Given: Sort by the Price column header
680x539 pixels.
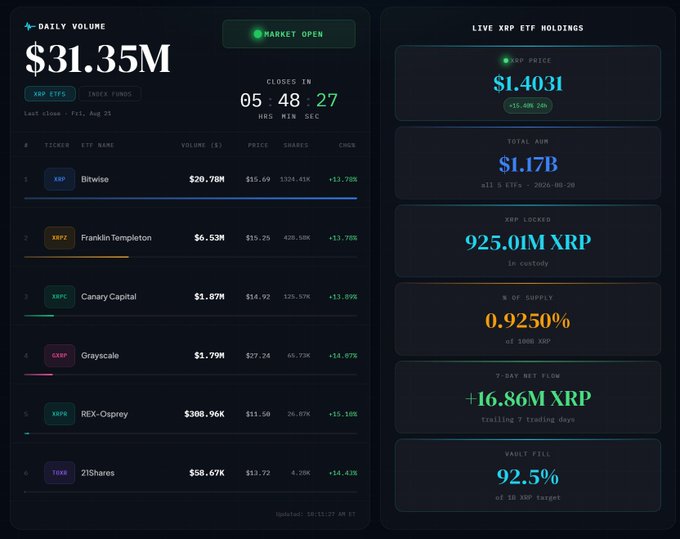Looking at the screenshot, I should tap(258, 145).
